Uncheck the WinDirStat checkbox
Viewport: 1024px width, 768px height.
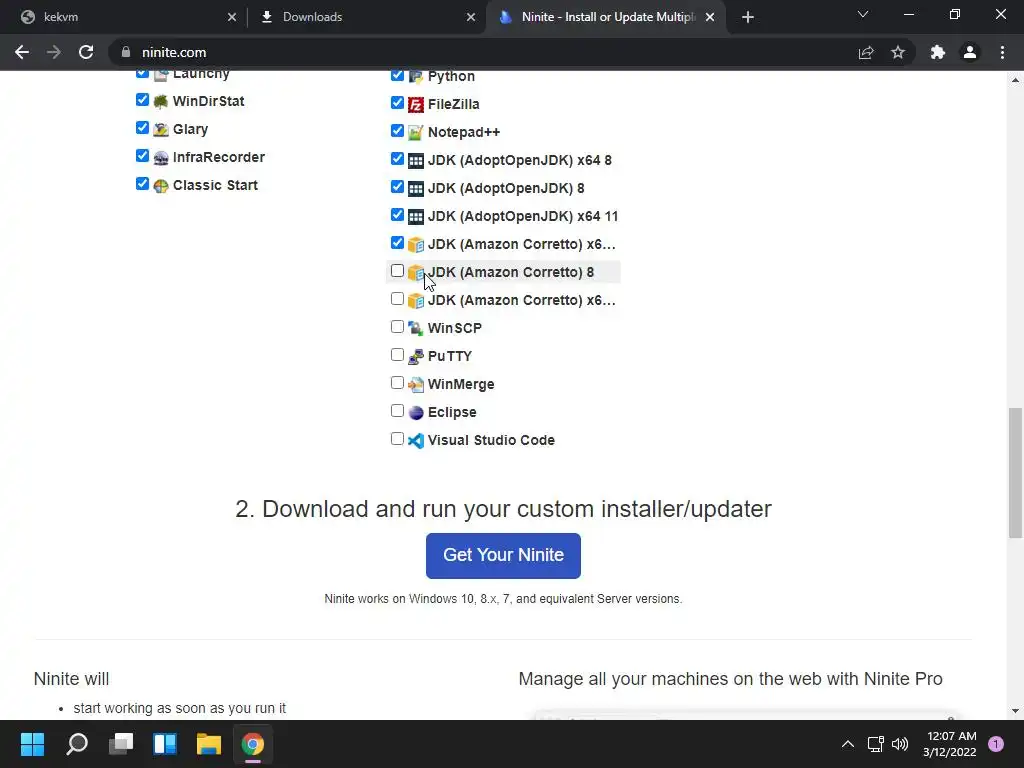pos(142,100)
